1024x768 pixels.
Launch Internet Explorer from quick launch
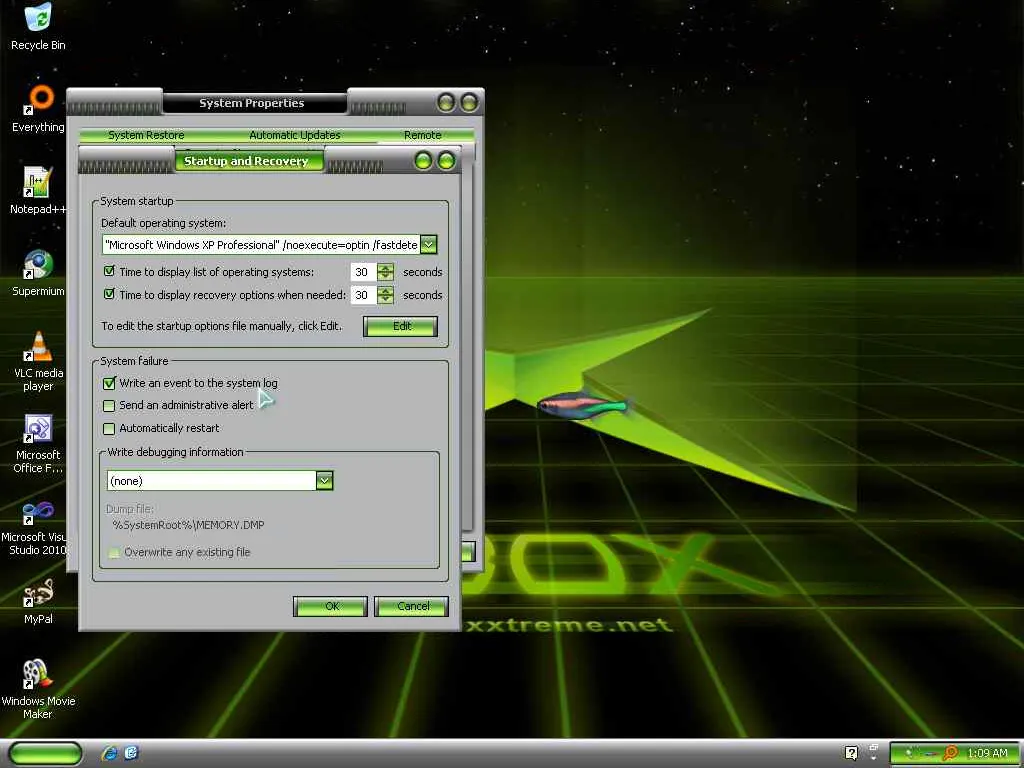(109, 753)
